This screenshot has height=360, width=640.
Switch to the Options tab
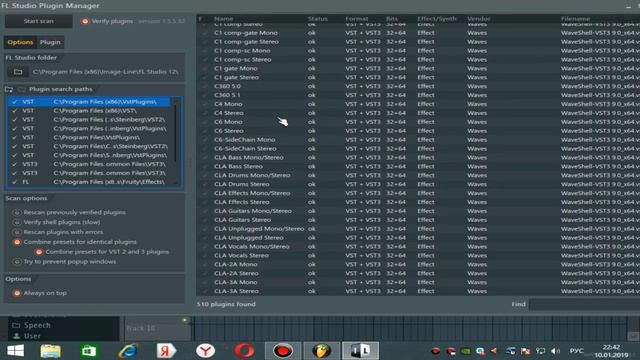coord(20,42)
